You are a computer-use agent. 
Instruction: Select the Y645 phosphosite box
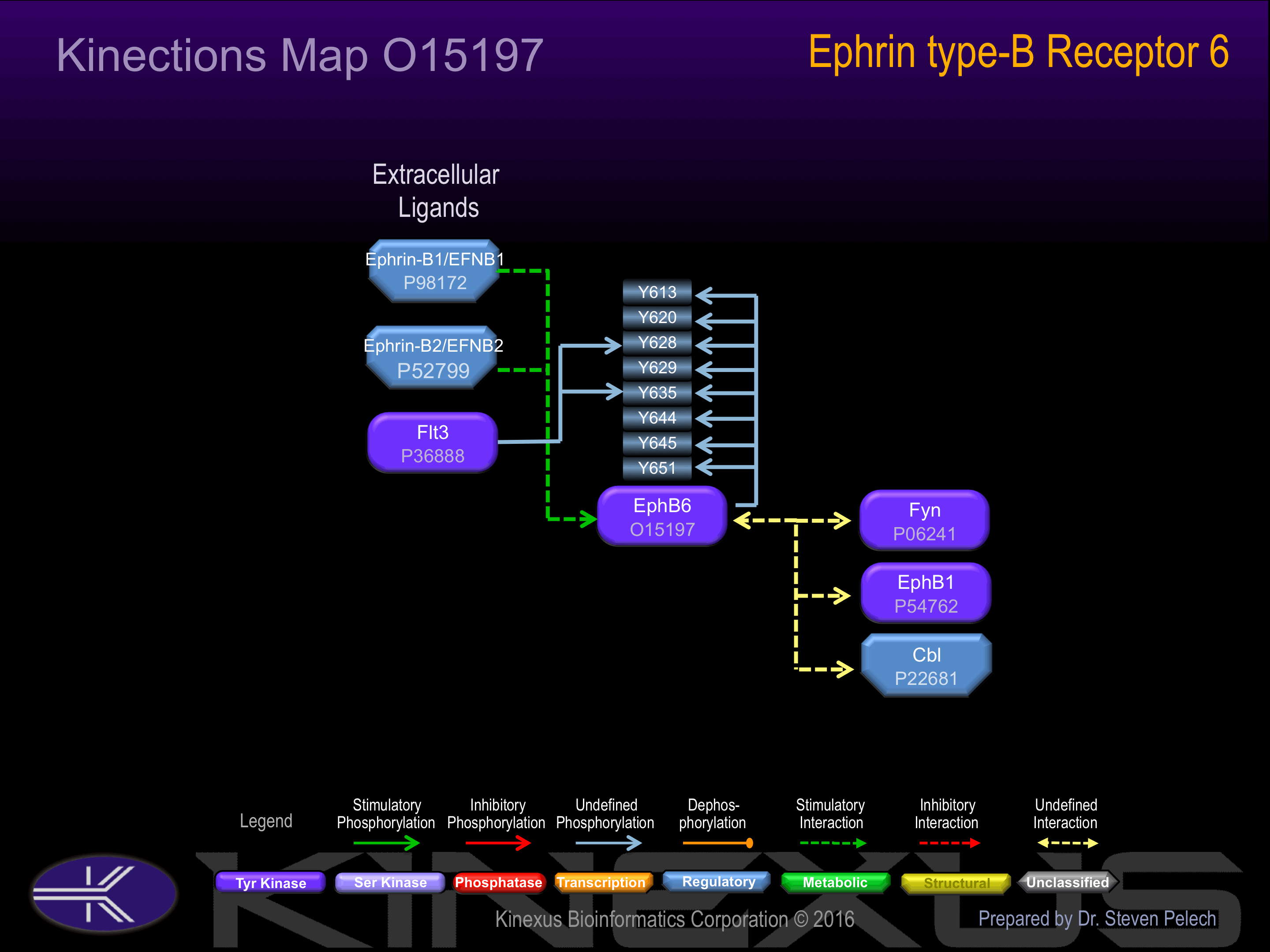point(657,443)
